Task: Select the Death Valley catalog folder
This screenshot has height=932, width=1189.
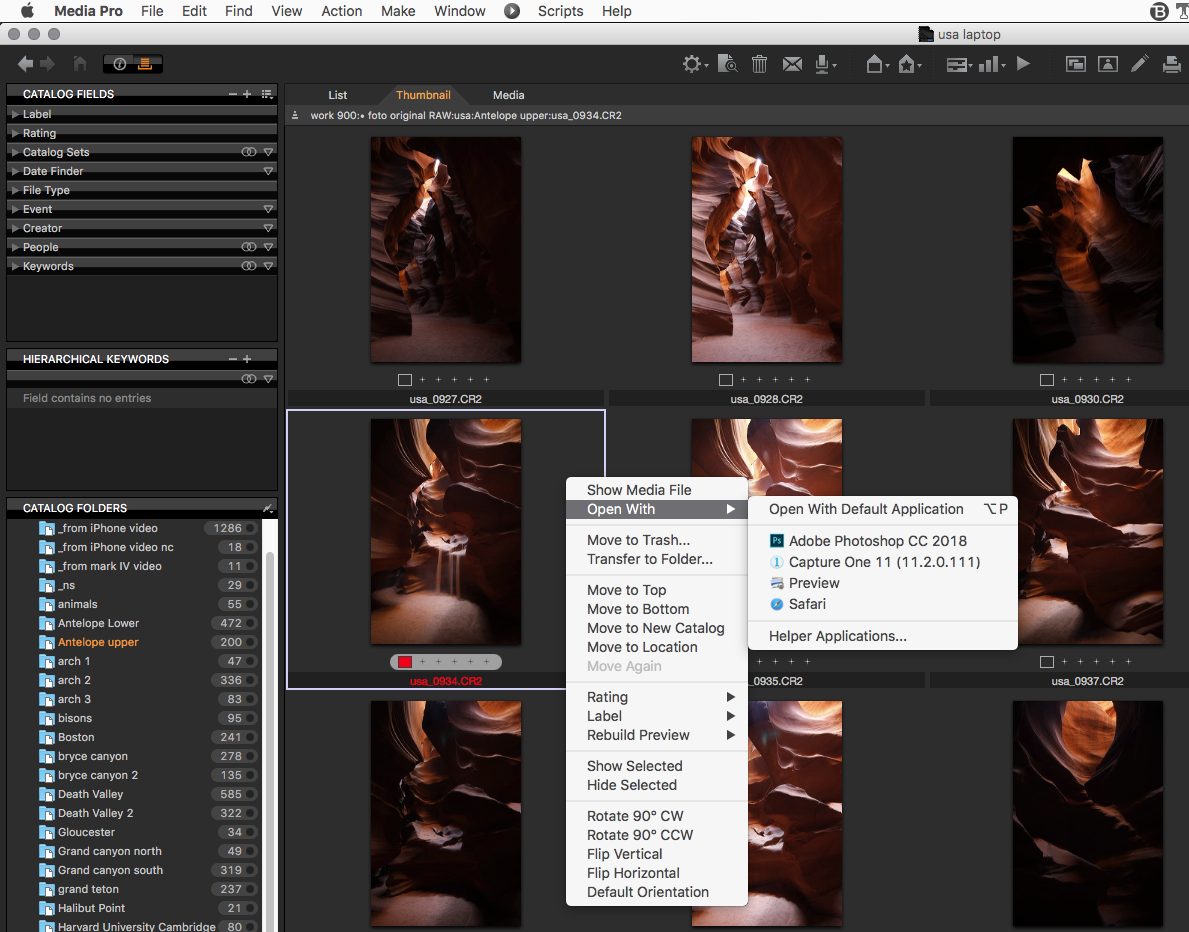Action: (90, 794)
